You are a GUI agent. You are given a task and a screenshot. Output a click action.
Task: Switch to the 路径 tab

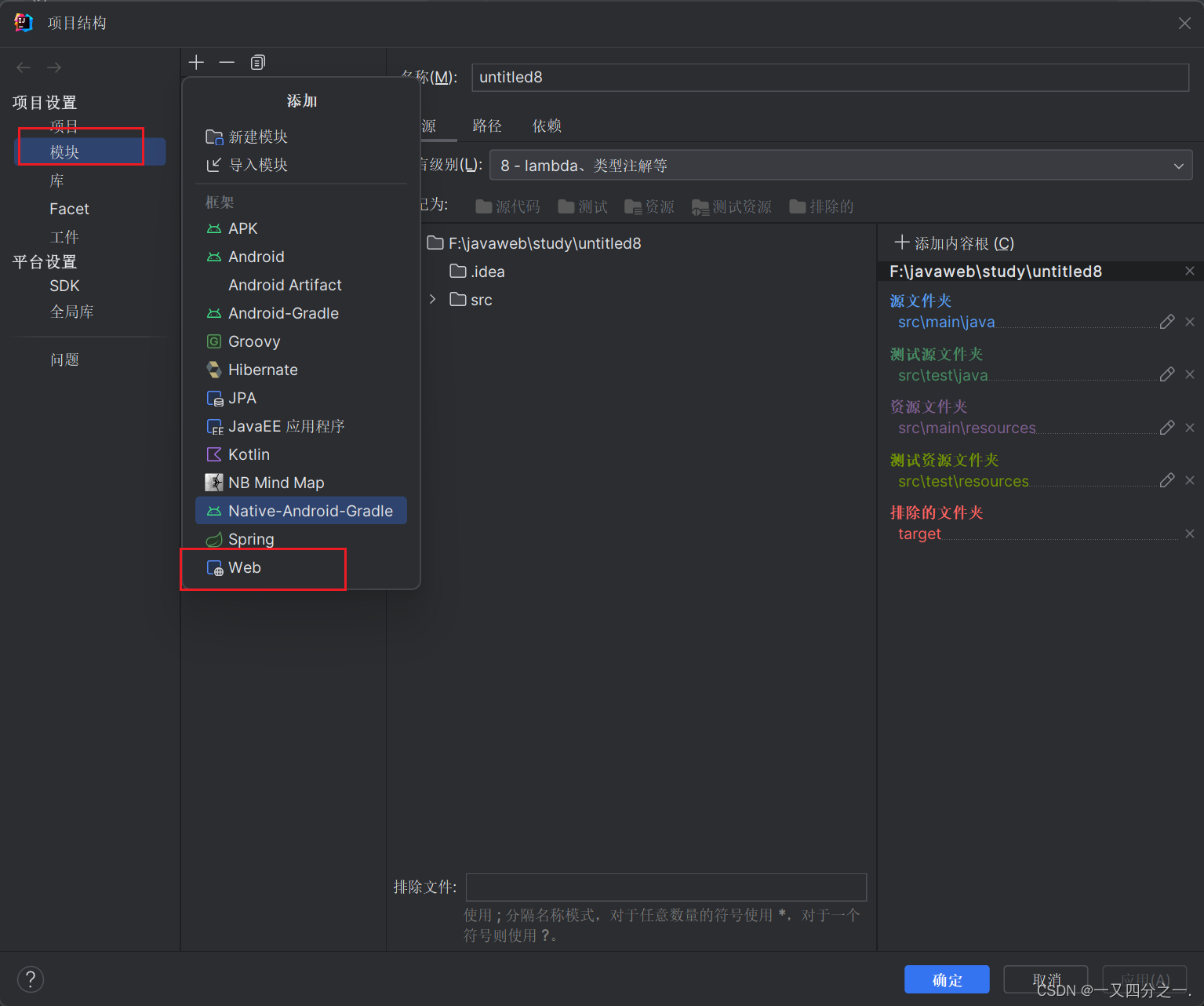[487, 126]
